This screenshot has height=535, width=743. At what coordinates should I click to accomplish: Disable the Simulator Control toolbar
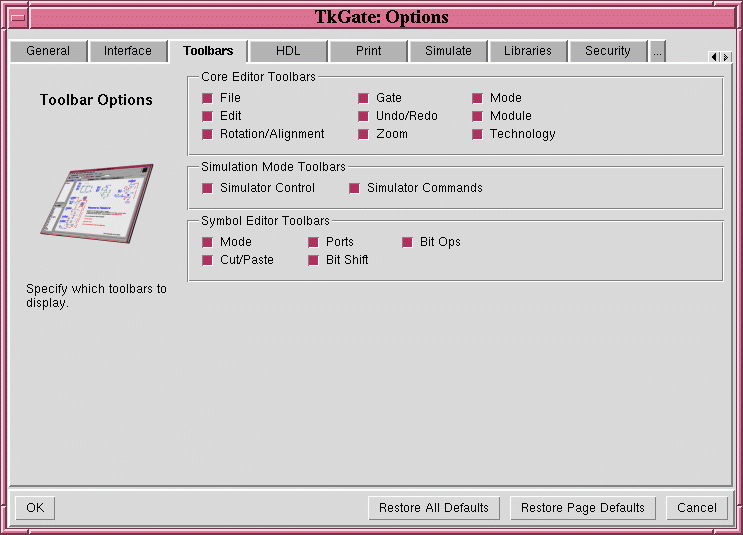pyautogui.click(x=208, y=188)
